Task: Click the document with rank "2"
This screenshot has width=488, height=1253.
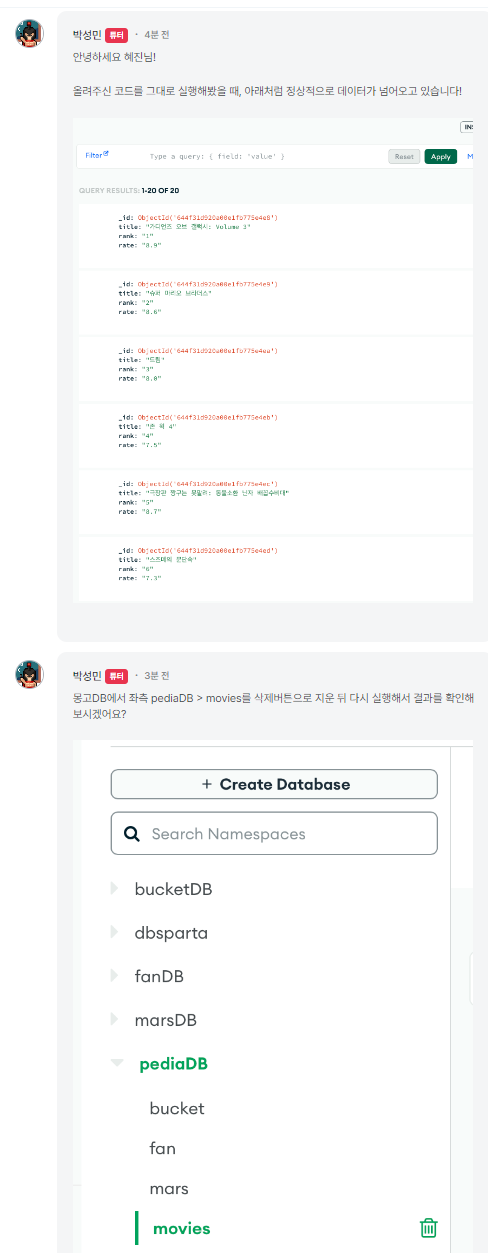Action: 275,302
